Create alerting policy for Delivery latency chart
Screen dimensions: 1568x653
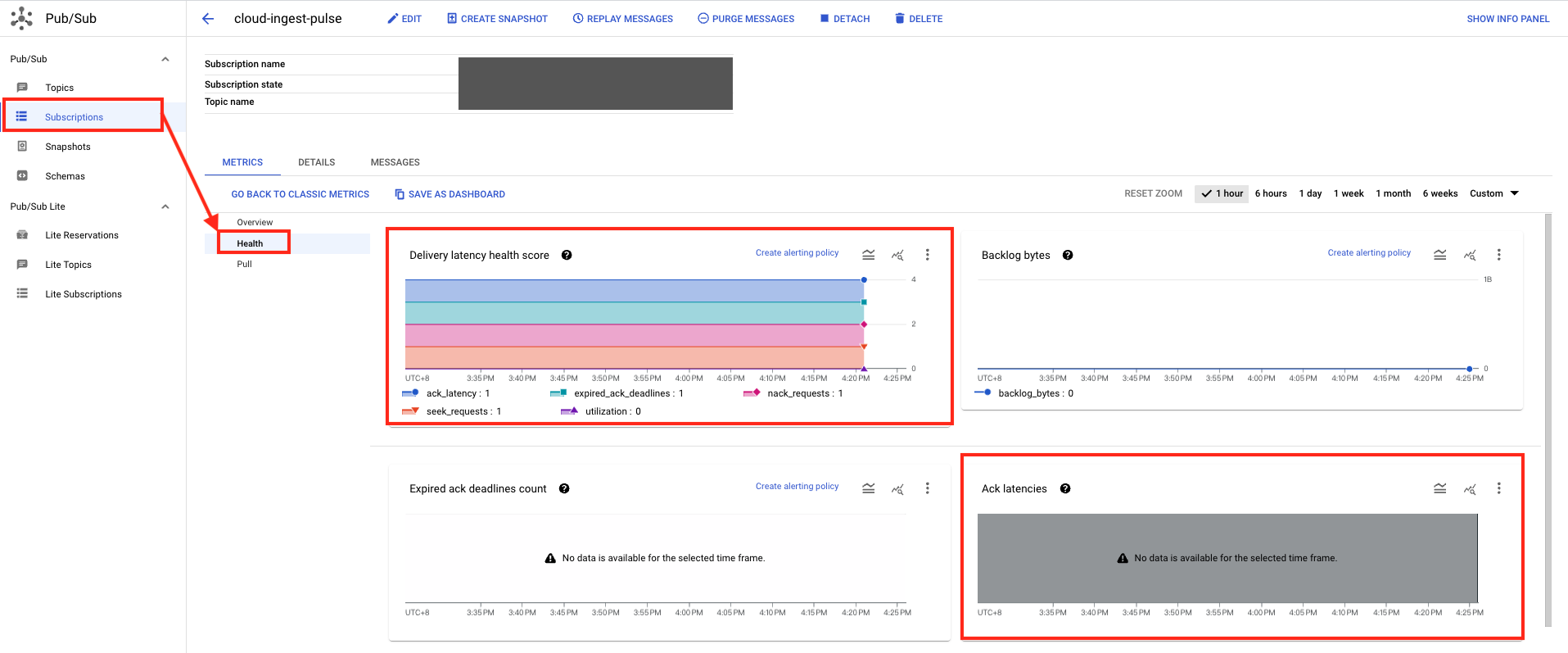click(798, 253)
